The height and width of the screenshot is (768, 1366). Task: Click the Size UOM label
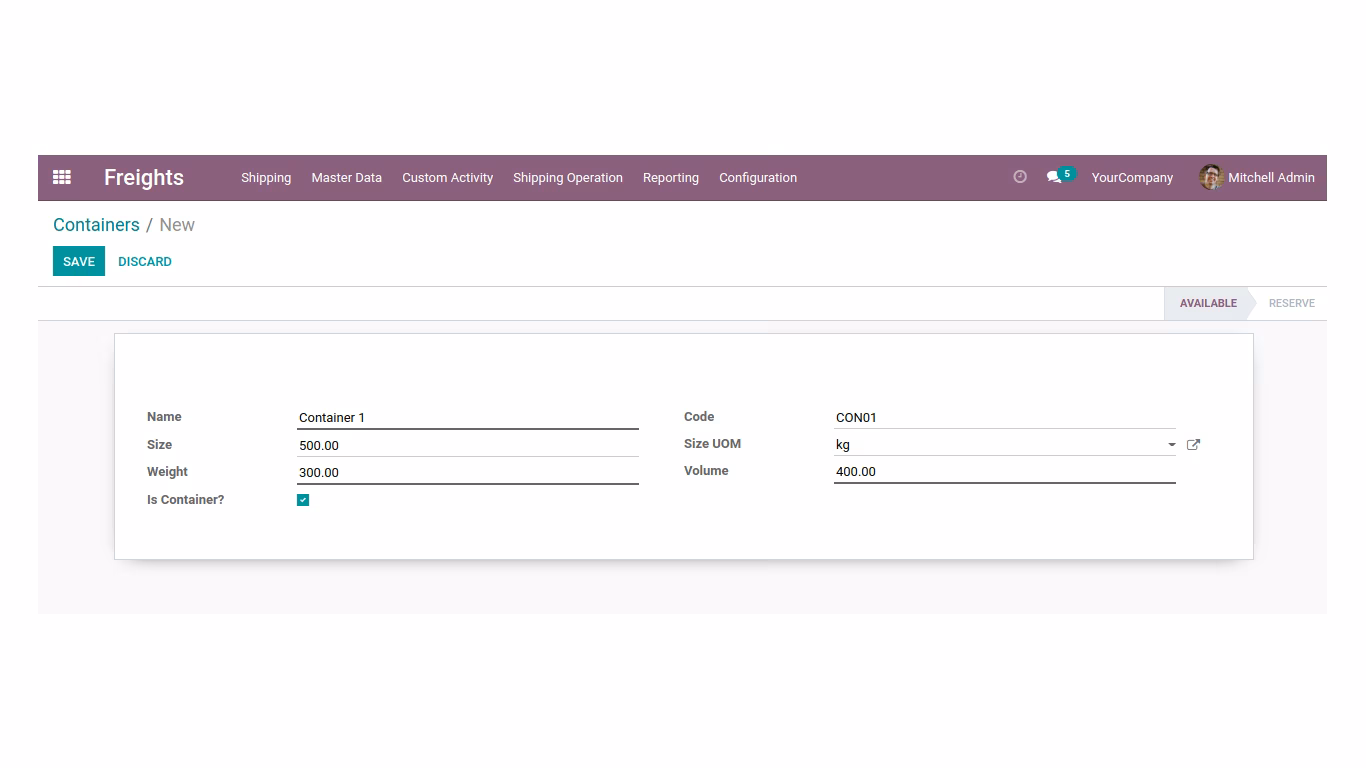coord(712,444)
